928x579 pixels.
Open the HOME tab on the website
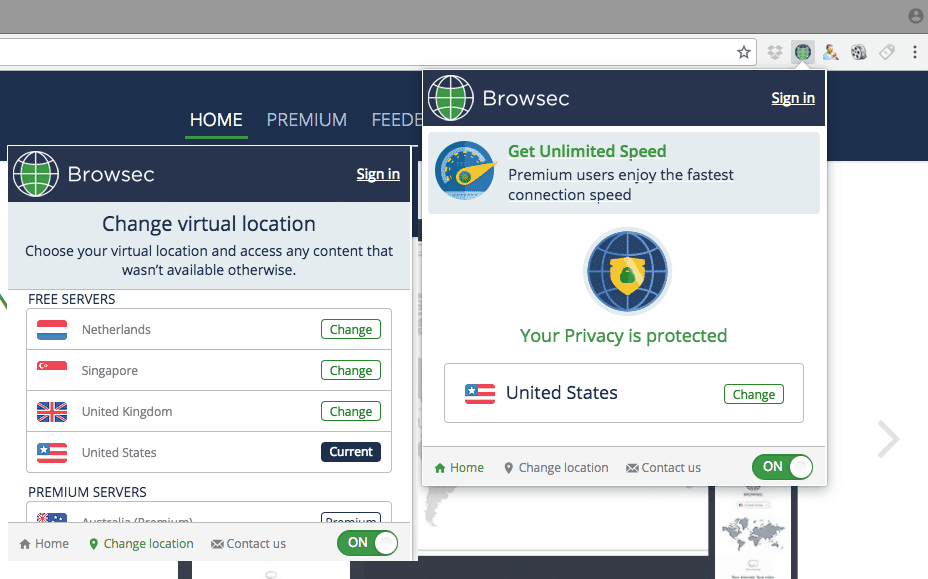pos(216,120)
